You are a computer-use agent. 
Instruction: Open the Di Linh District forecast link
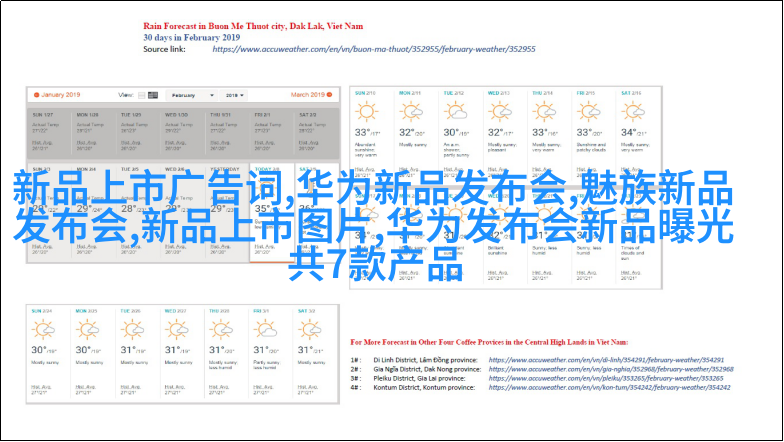606,360
